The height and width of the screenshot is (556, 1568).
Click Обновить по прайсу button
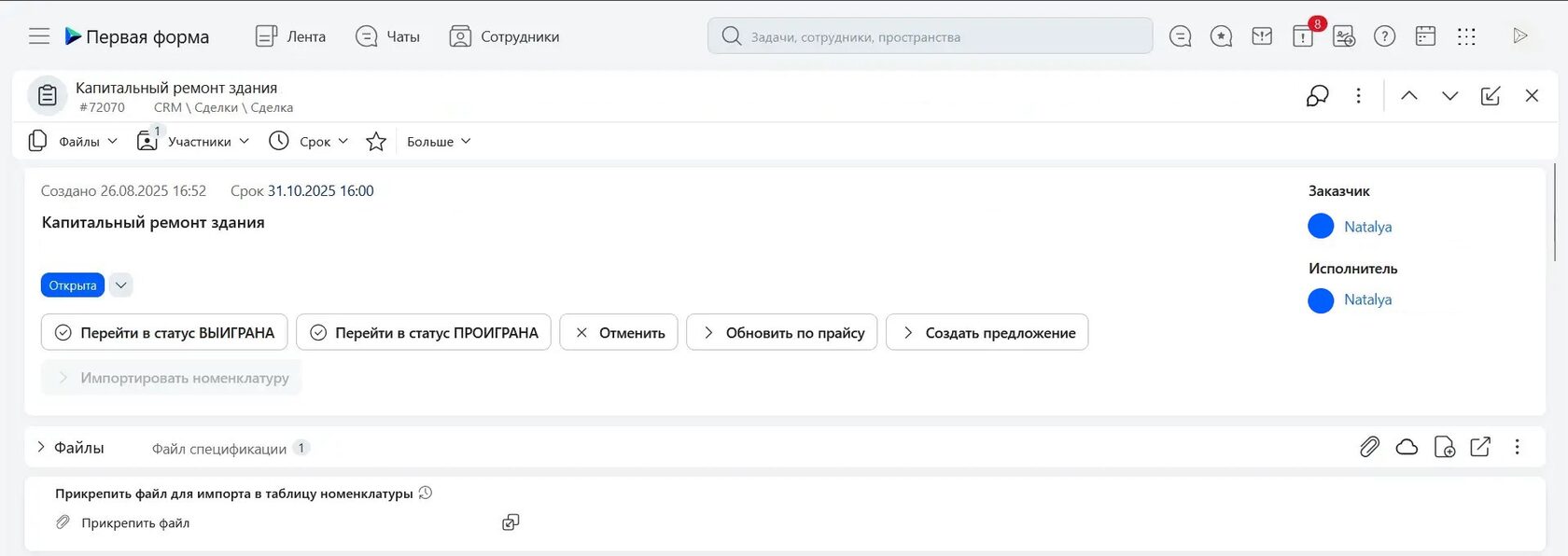pos(782,332)
